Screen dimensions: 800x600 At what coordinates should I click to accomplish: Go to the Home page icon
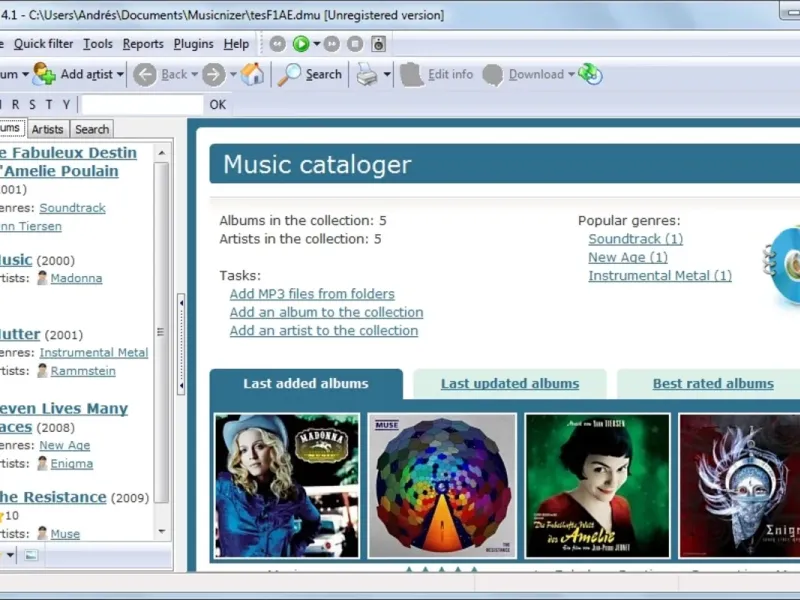253,74
